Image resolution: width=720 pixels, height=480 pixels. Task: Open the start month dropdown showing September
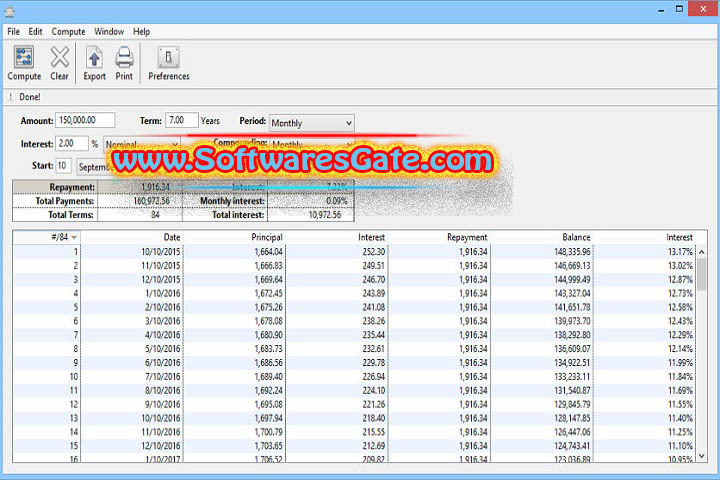point(95,167)
